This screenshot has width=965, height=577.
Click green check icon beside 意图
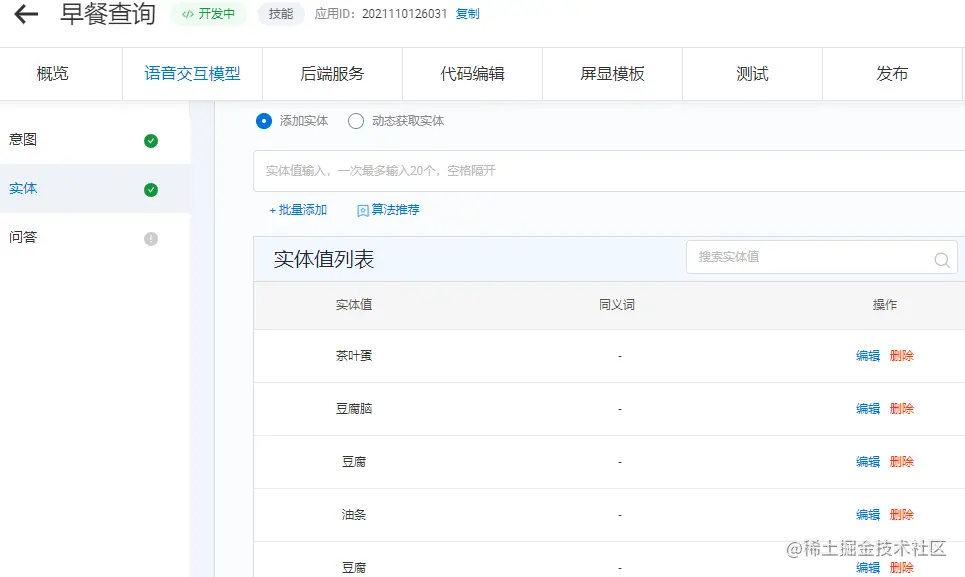[151, 141]
